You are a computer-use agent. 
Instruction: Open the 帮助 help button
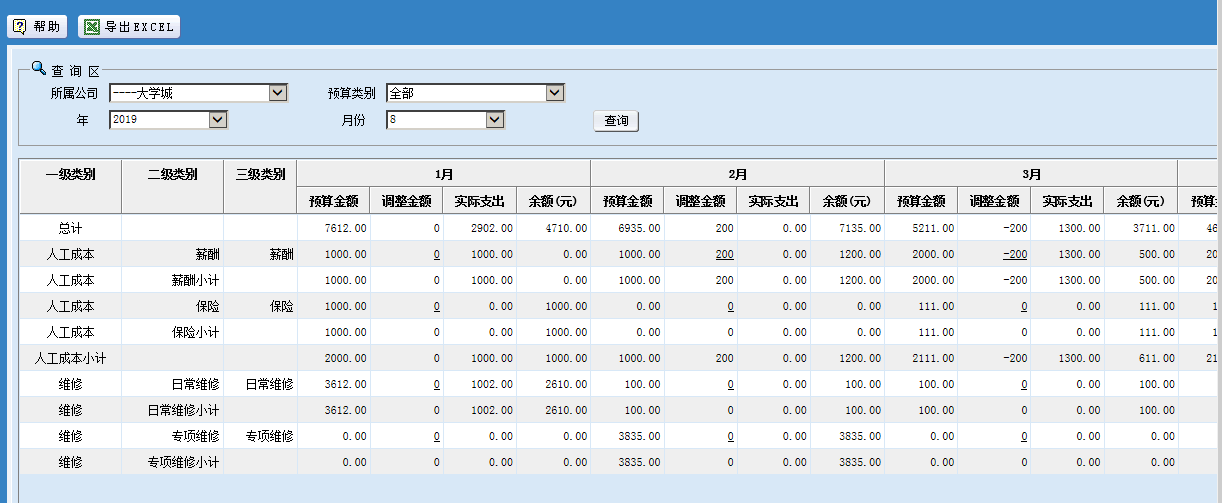tap(37, 27)
